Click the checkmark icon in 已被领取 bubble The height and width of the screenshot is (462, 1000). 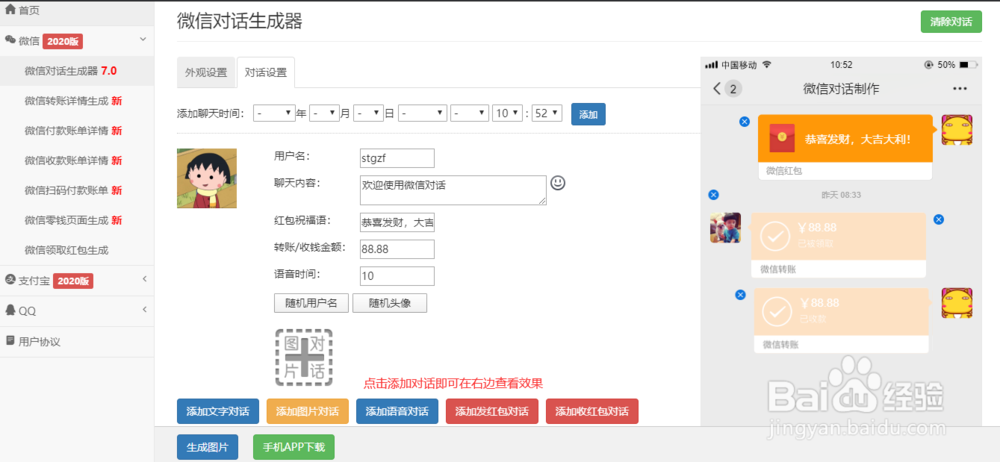pyautogui.click(x=776, y=236)
